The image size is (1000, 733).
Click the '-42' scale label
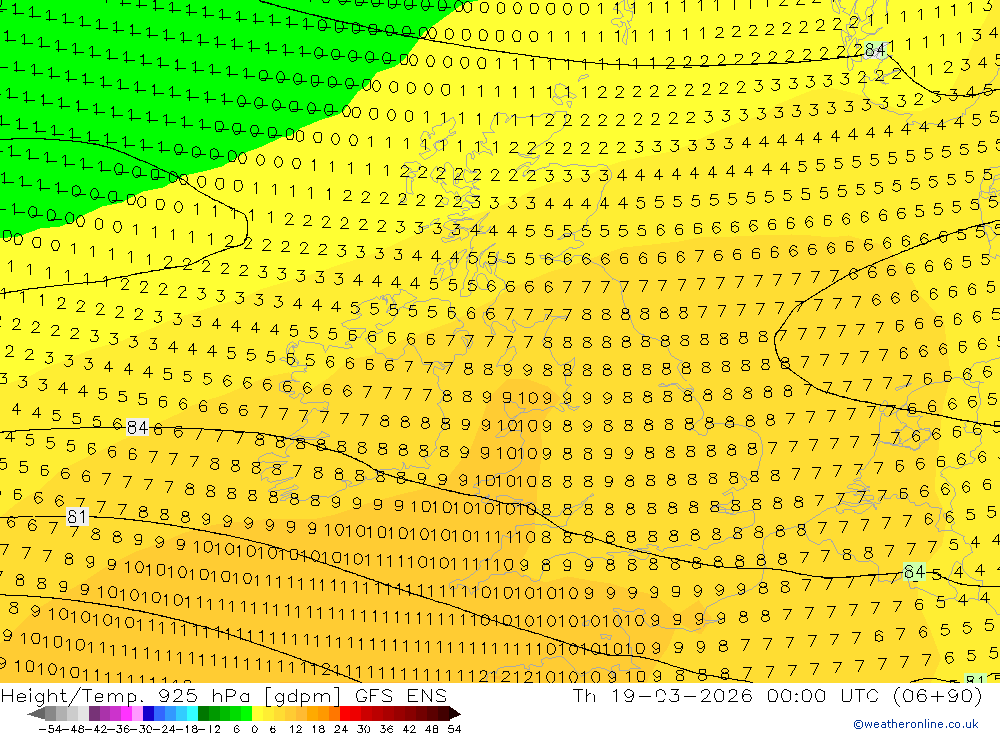pyautogui.click(x=96, y=729)
